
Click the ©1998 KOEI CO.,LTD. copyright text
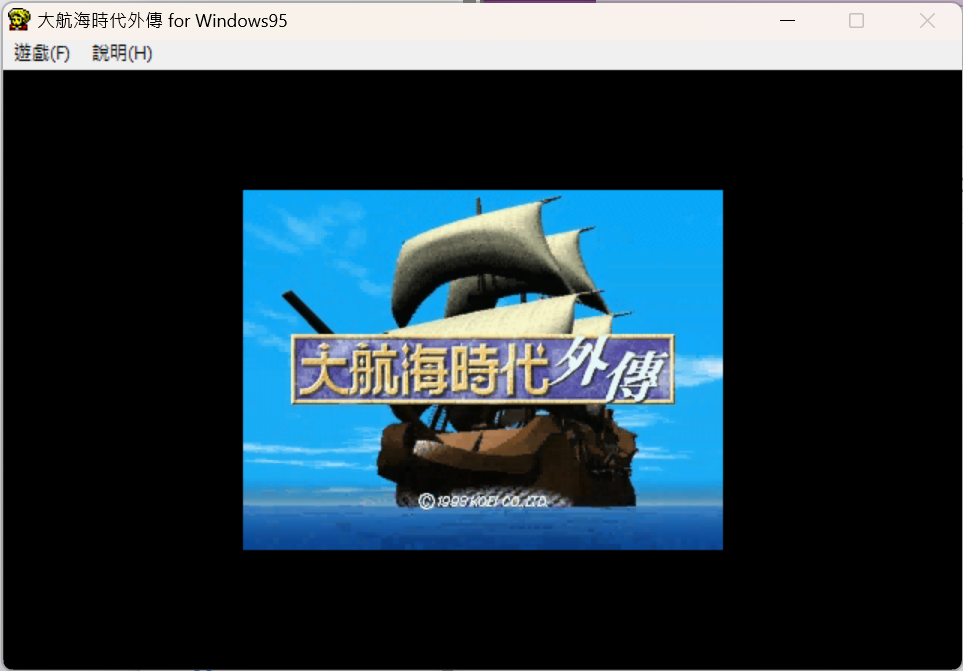click(483, 501)
